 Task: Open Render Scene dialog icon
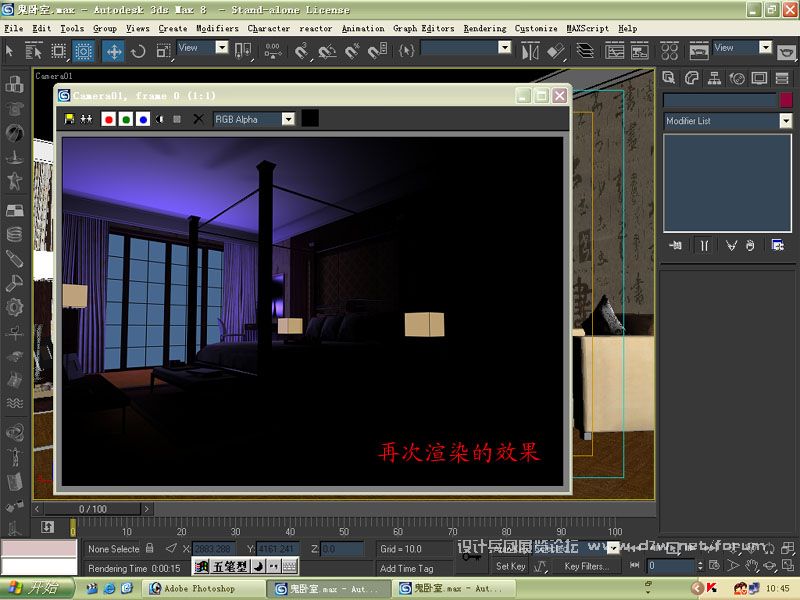click(698, 51)
